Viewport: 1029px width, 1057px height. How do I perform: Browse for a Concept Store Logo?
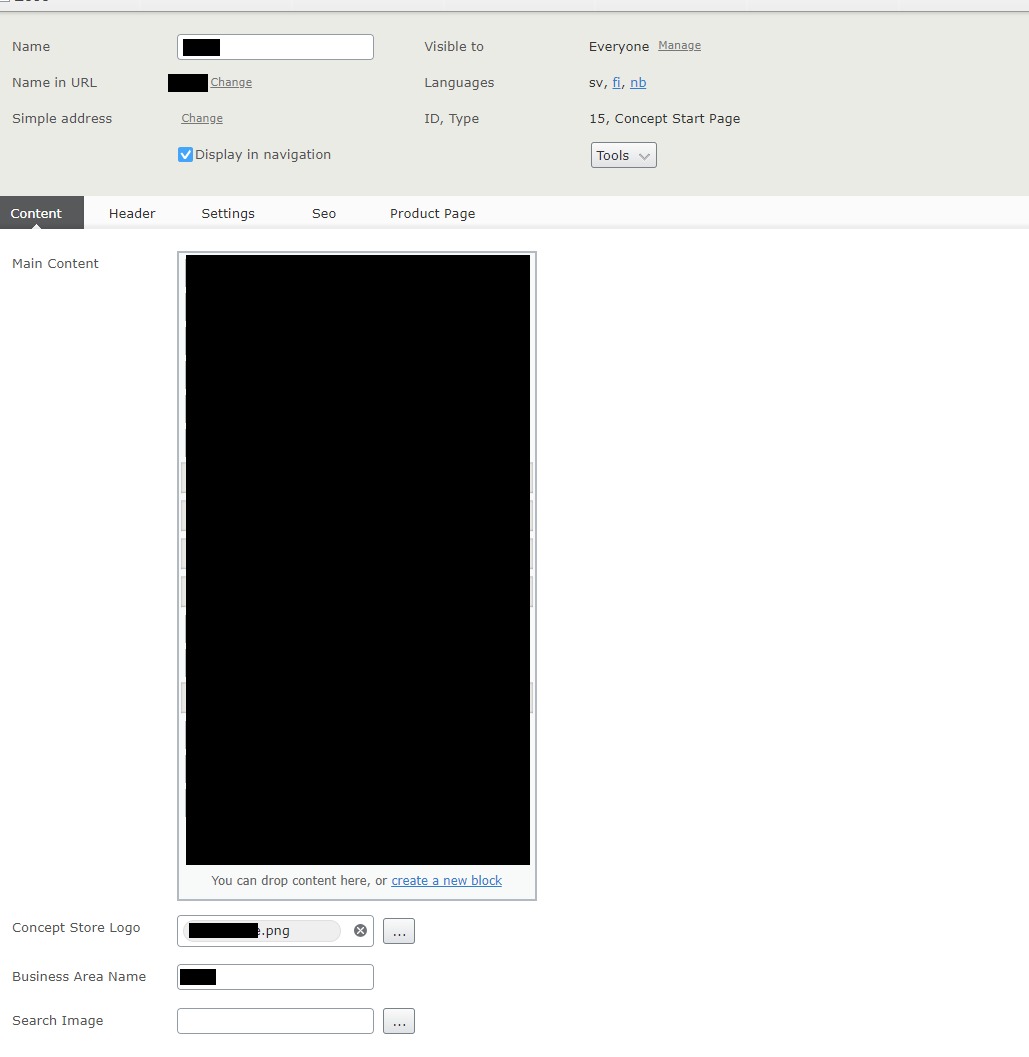pyautogui.click(x=398, y=931)
